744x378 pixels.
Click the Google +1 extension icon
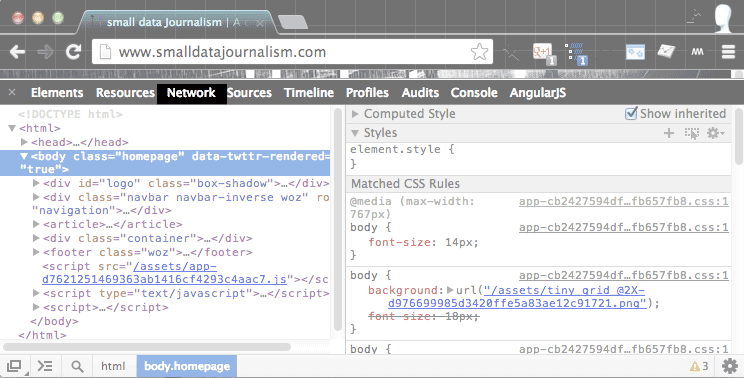(x=544, y=53)
